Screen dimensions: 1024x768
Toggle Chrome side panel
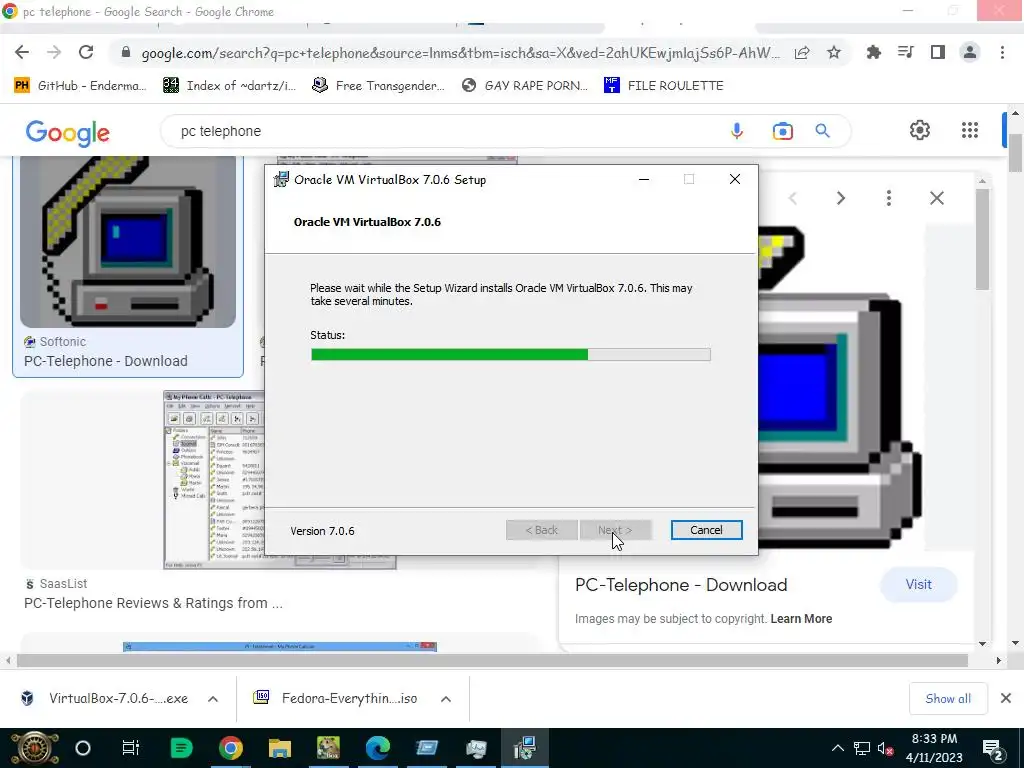pyautogui.click(x=938, y=52)
